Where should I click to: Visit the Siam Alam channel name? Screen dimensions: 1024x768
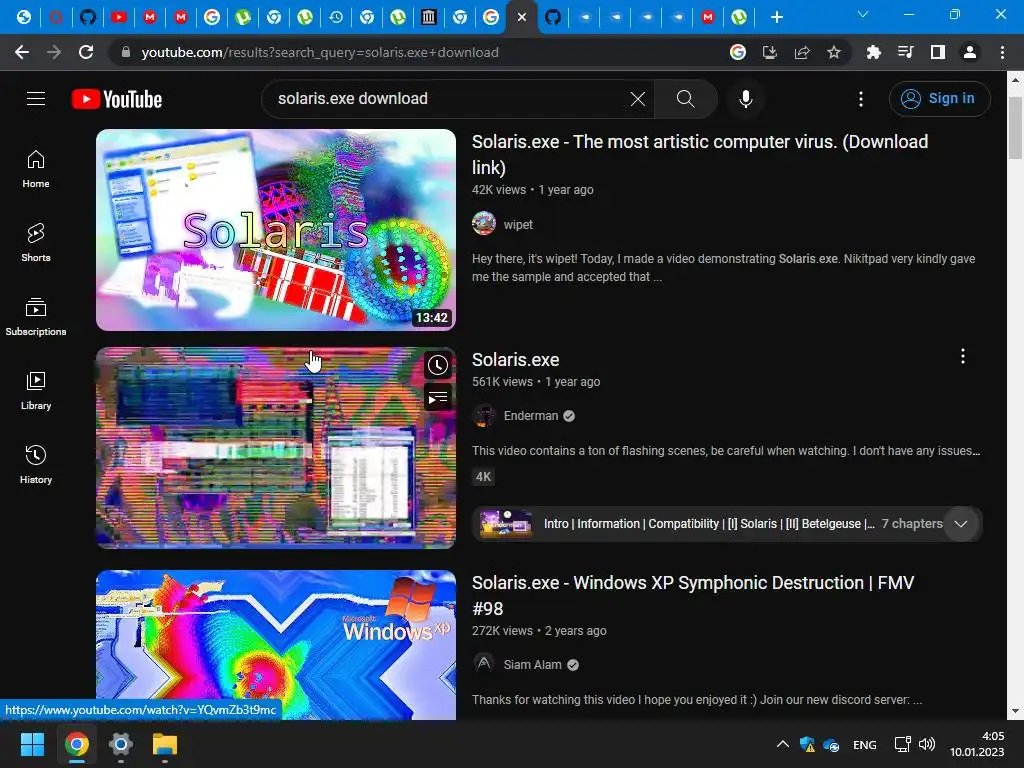(x=532, y=665)
